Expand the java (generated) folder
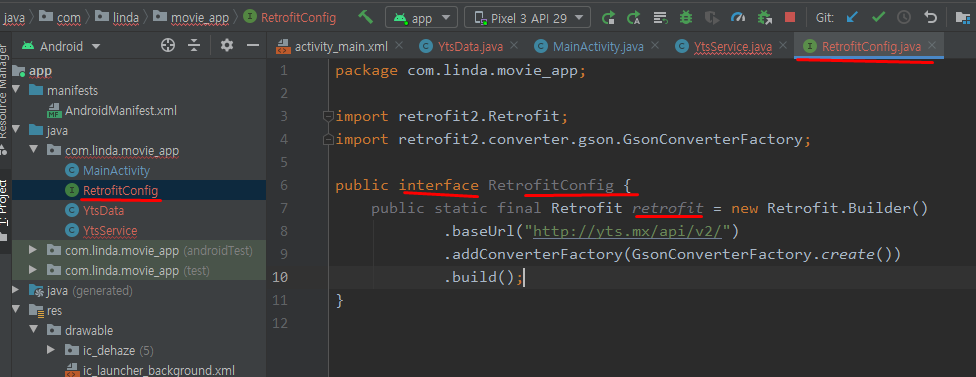The width and height of the screenshot is (976, 377). coord(16,291)
